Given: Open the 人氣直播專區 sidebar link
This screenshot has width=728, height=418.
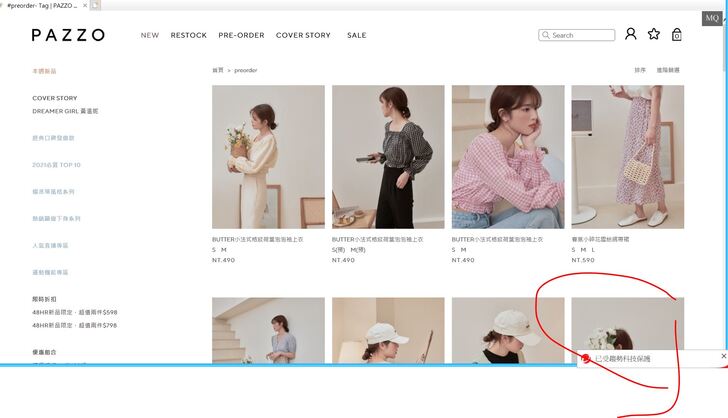Looking at the screenshot, I should pyautogui.click(x=50, y=245).
